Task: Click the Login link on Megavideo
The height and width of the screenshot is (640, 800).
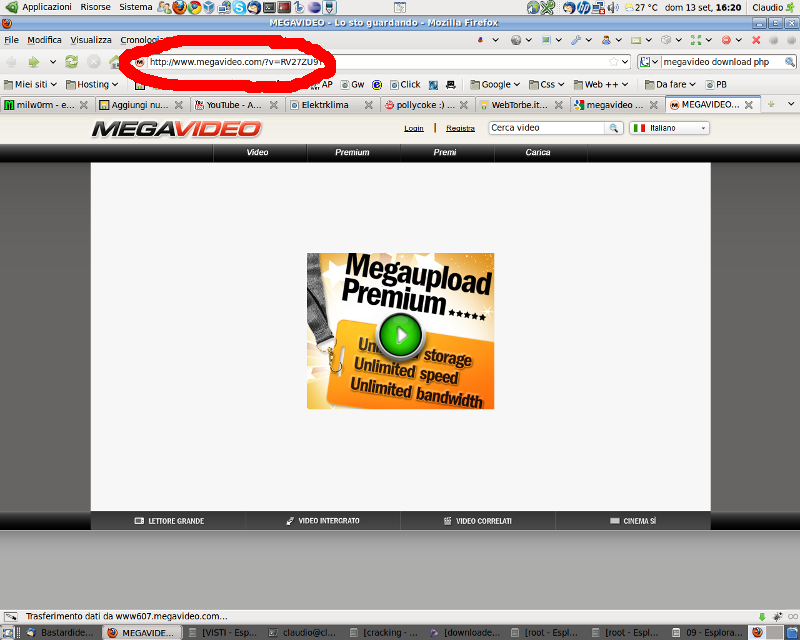Action: point(414,129)
